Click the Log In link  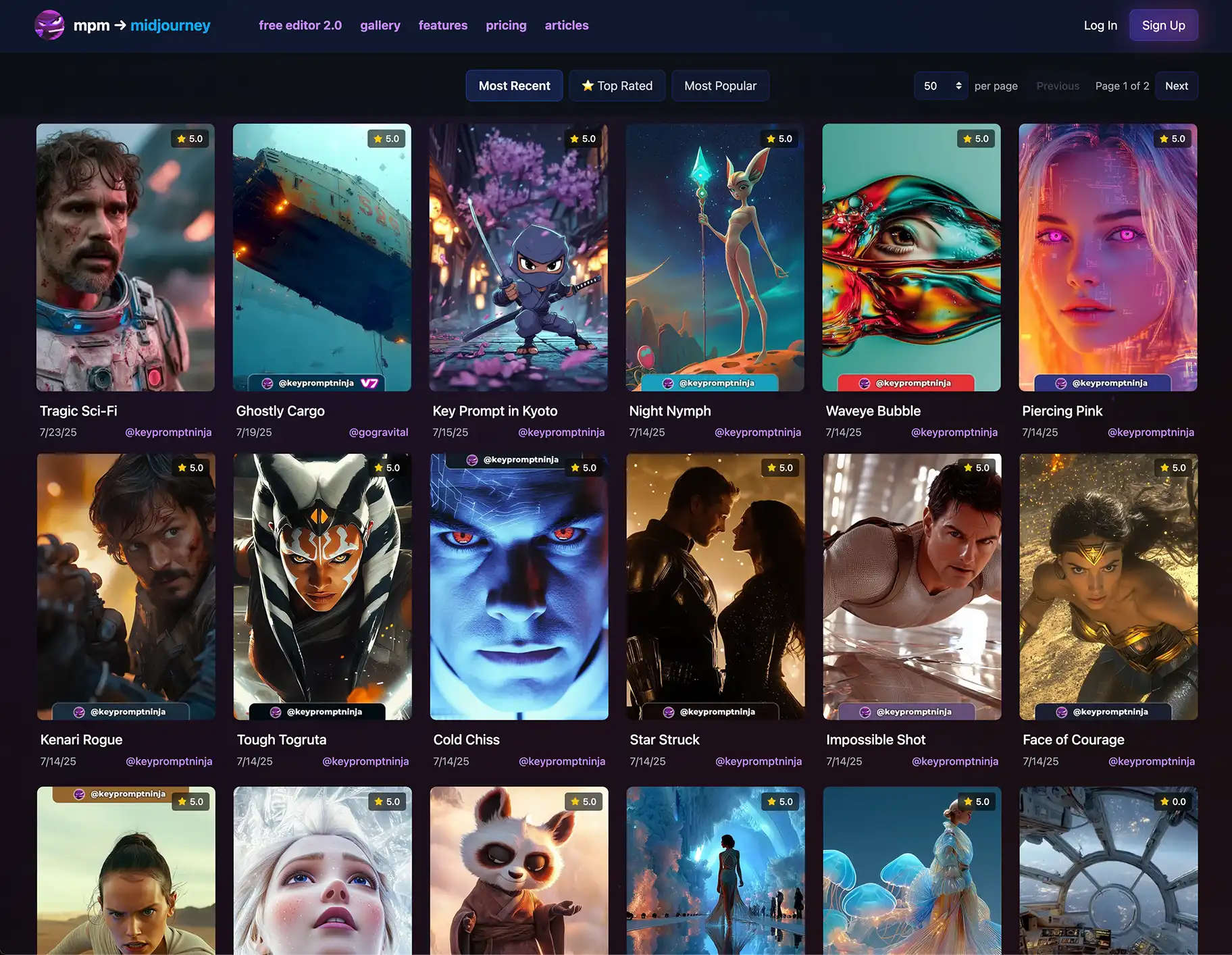click(x=1100, y=25)
